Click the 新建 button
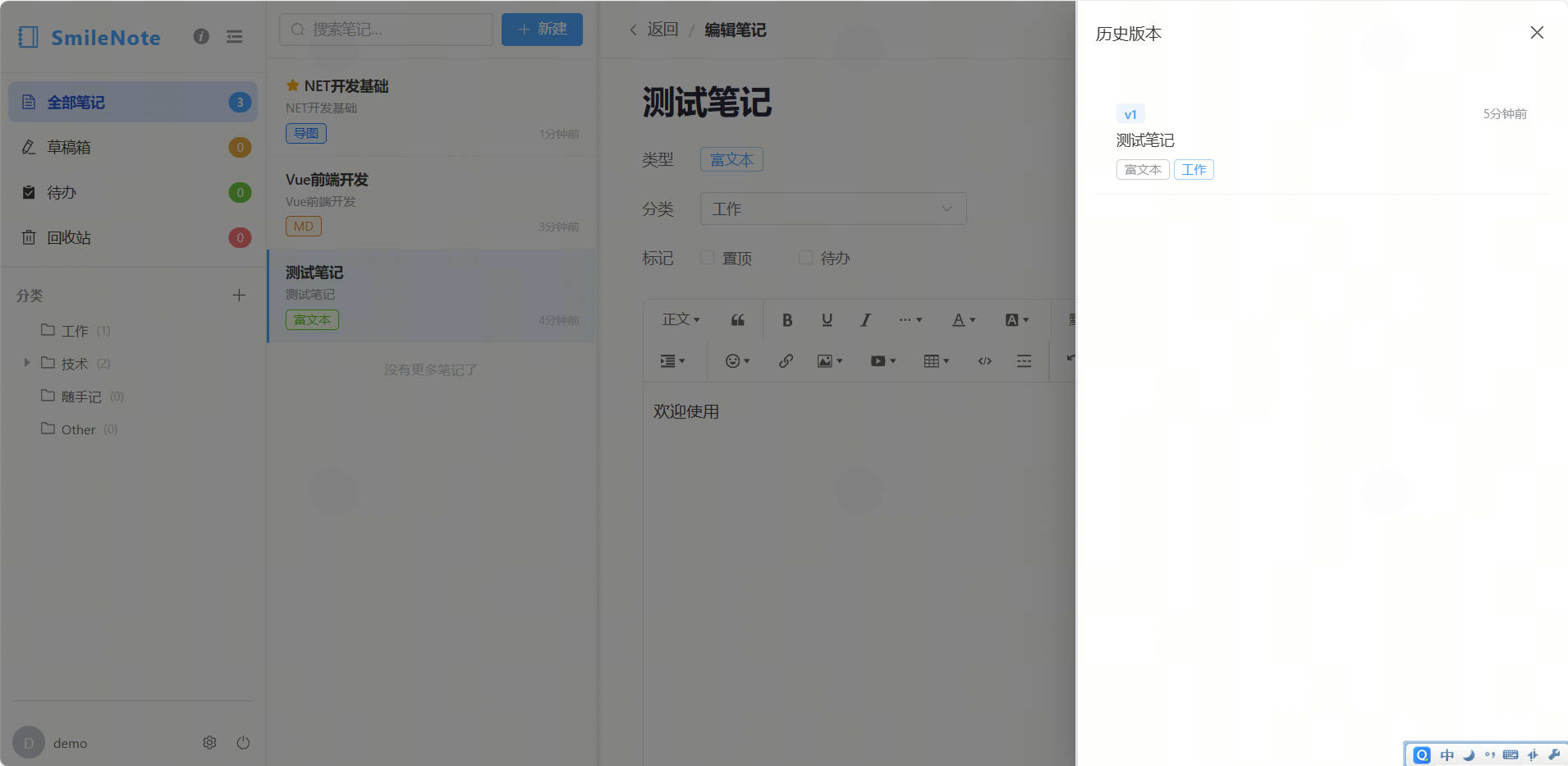This screenshot has height=766, width=1568. [x=542, y=30]
